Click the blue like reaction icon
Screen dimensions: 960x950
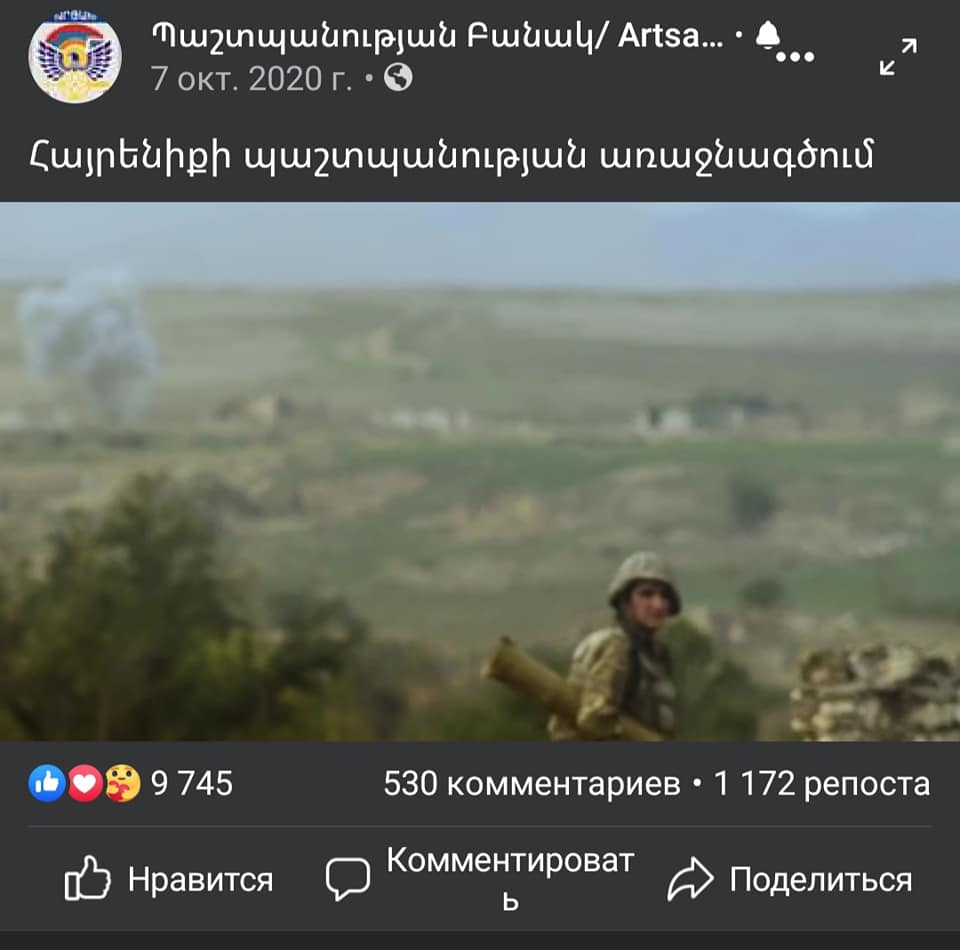(x=47, y=783)
